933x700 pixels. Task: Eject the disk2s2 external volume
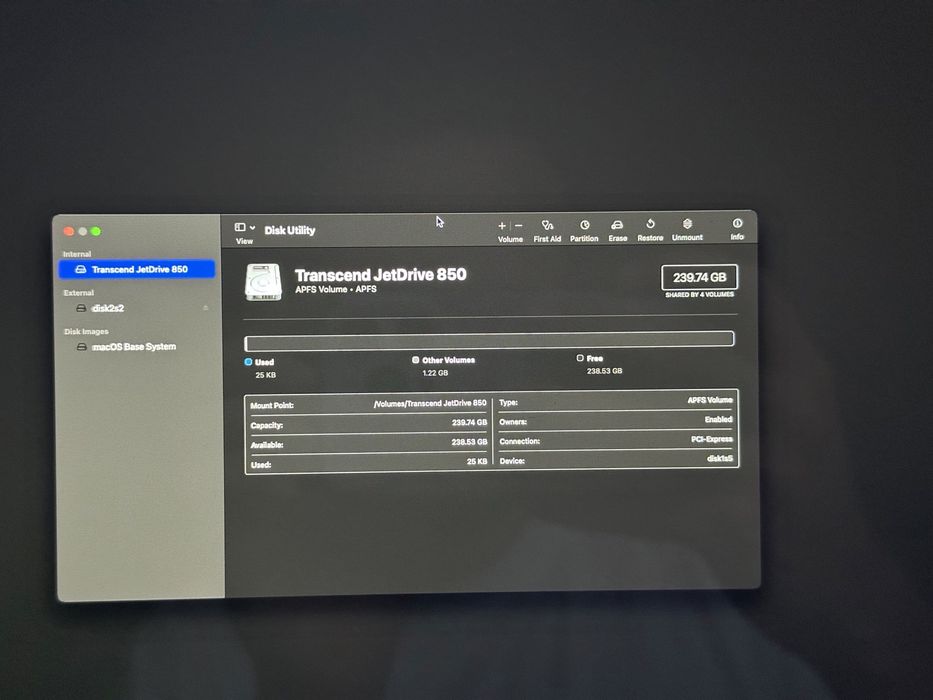click(206, 308)
